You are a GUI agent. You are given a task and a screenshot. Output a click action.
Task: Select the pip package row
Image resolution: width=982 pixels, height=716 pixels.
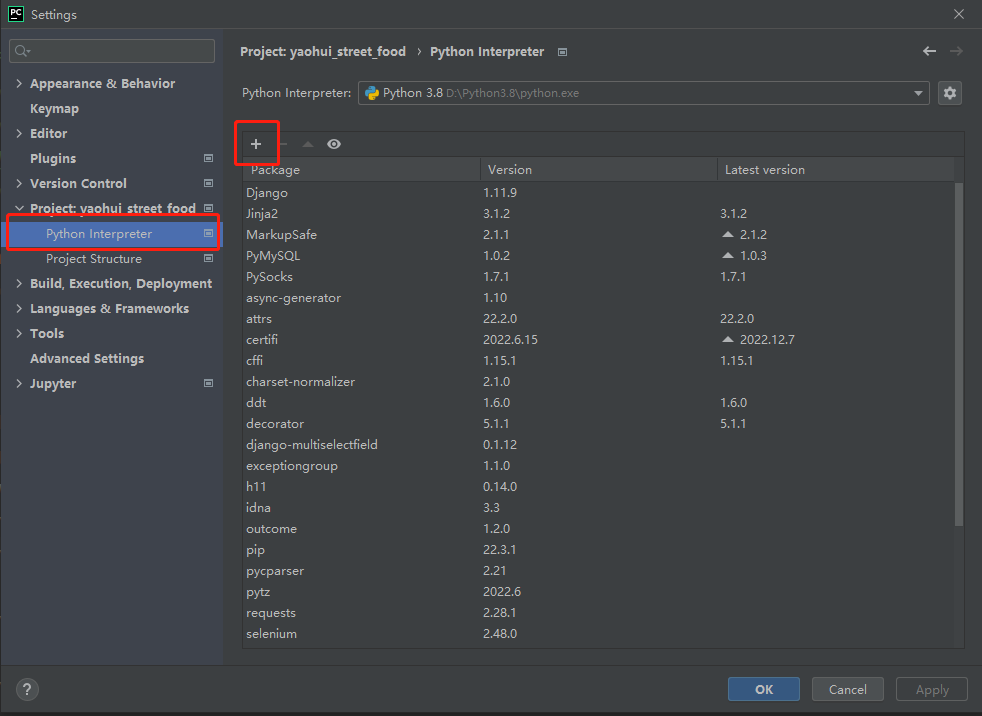tap(599, 549)
